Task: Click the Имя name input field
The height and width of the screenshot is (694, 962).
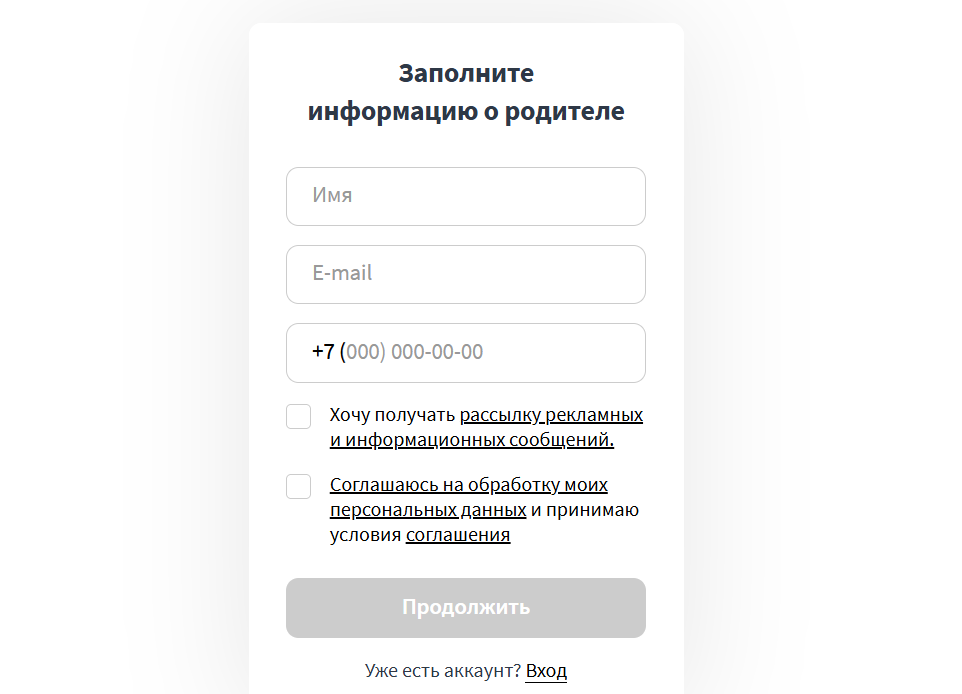Action: click(466, 196)
